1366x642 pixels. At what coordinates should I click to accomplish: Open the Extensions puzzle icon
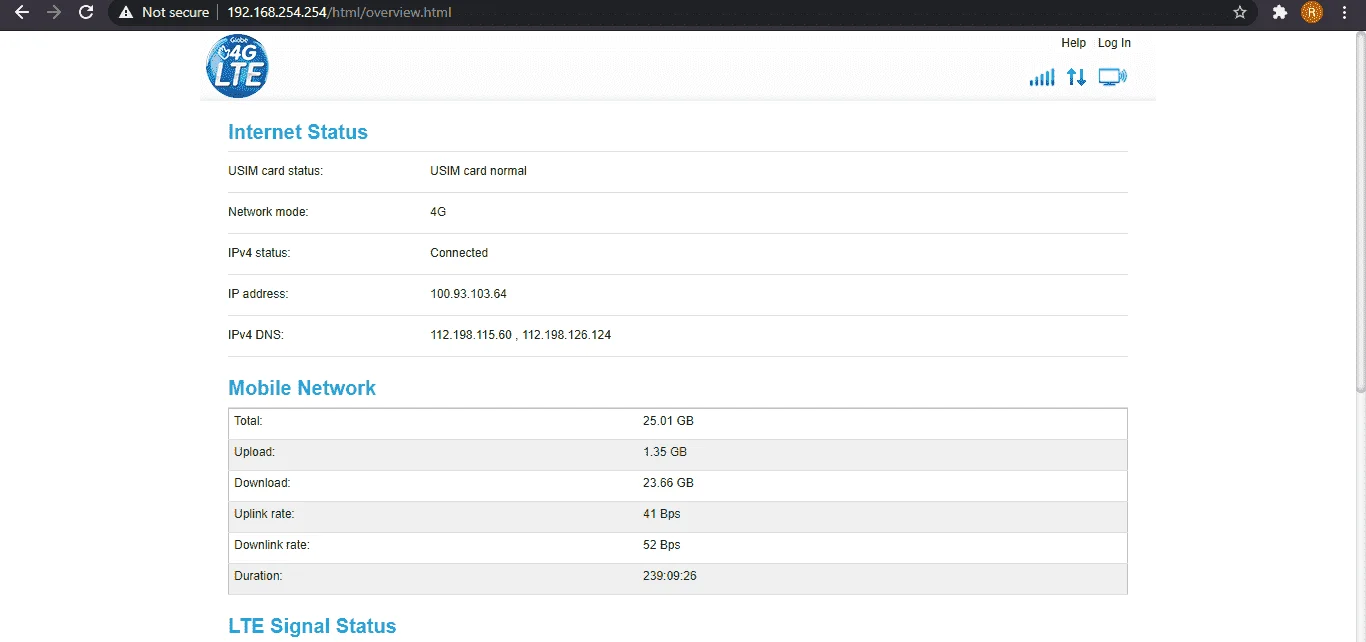(x=1280, y=13)
